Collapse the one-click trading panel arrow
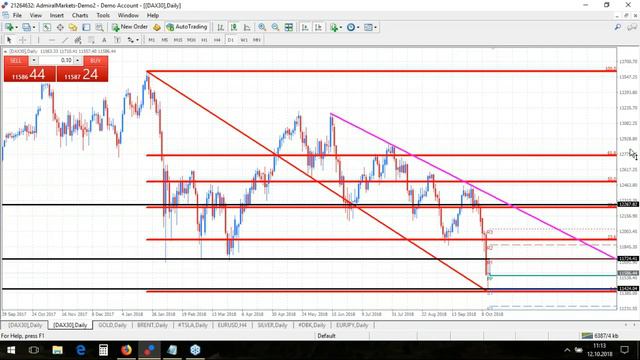The image size is (640, 360). [x=5, y=51]
